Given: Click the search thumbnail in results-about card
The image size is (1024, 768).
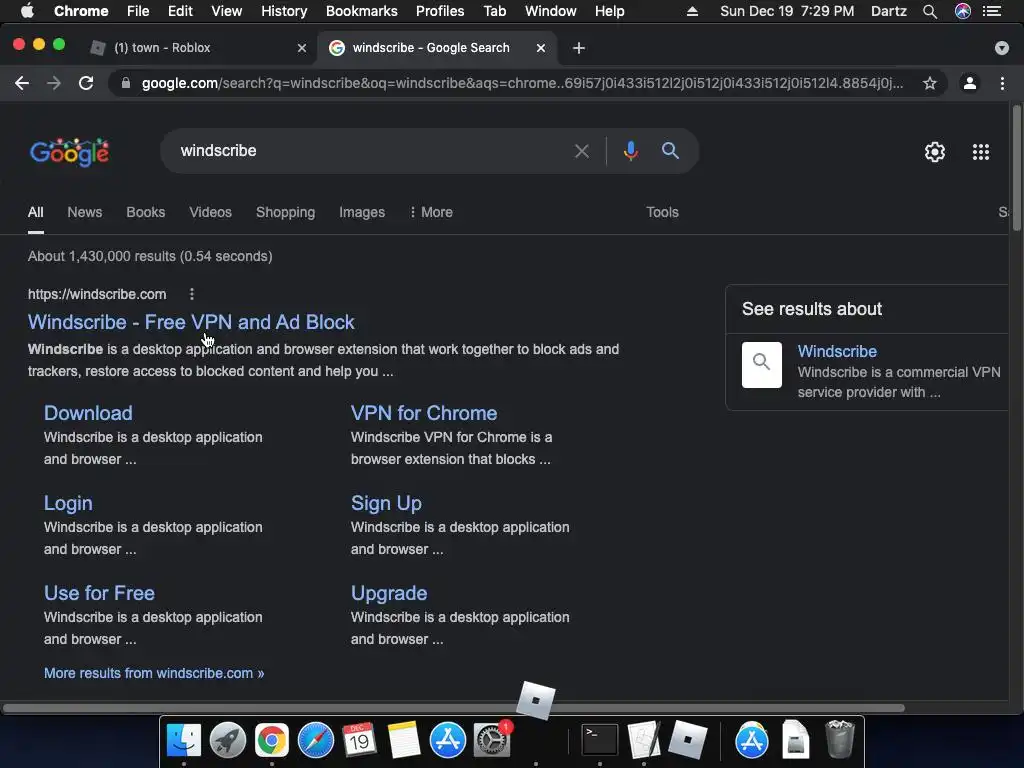Looking at the screenshot, I should coord(761,365).
